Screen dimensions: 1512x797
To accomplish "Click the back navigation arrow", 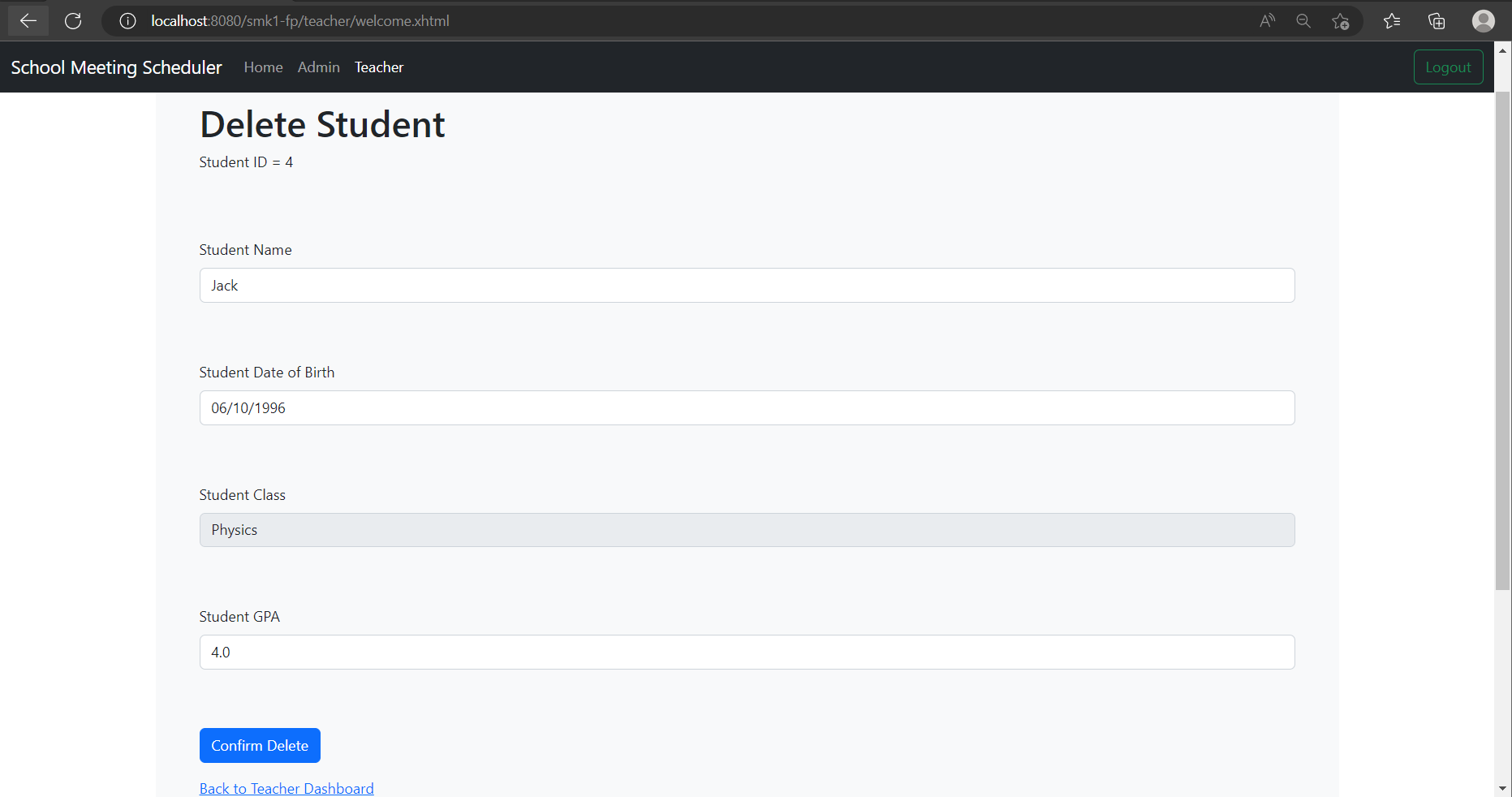I will click(x=28, y=20).
